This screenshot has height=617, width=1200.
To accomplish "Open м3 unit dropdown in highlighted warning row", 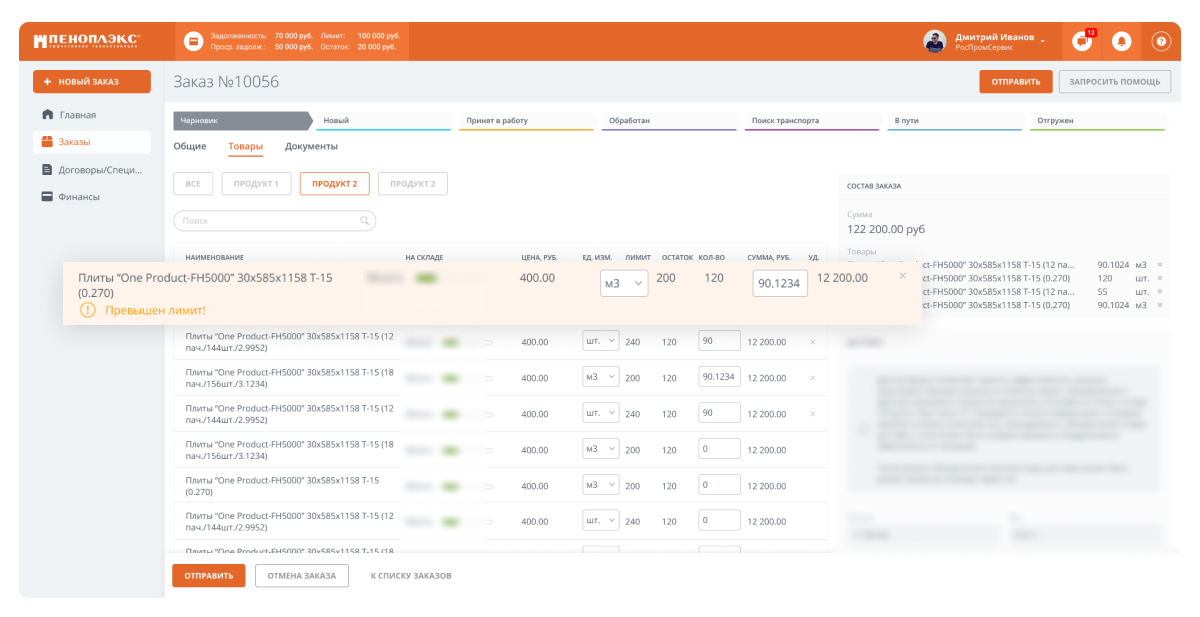I will tap(624, 283).
